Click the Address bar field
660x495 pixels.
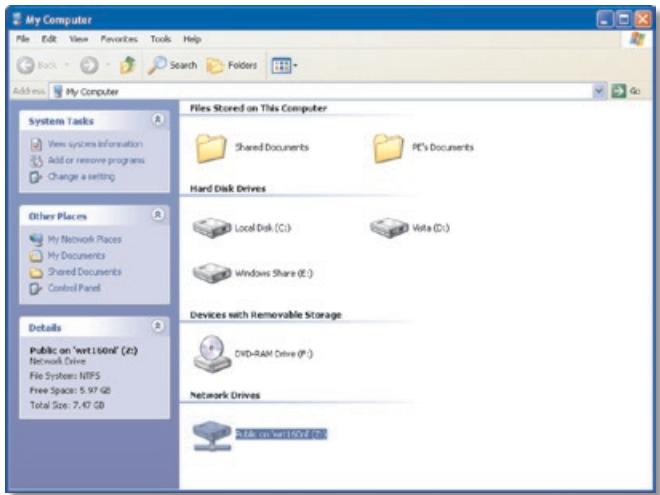[322, 91]
